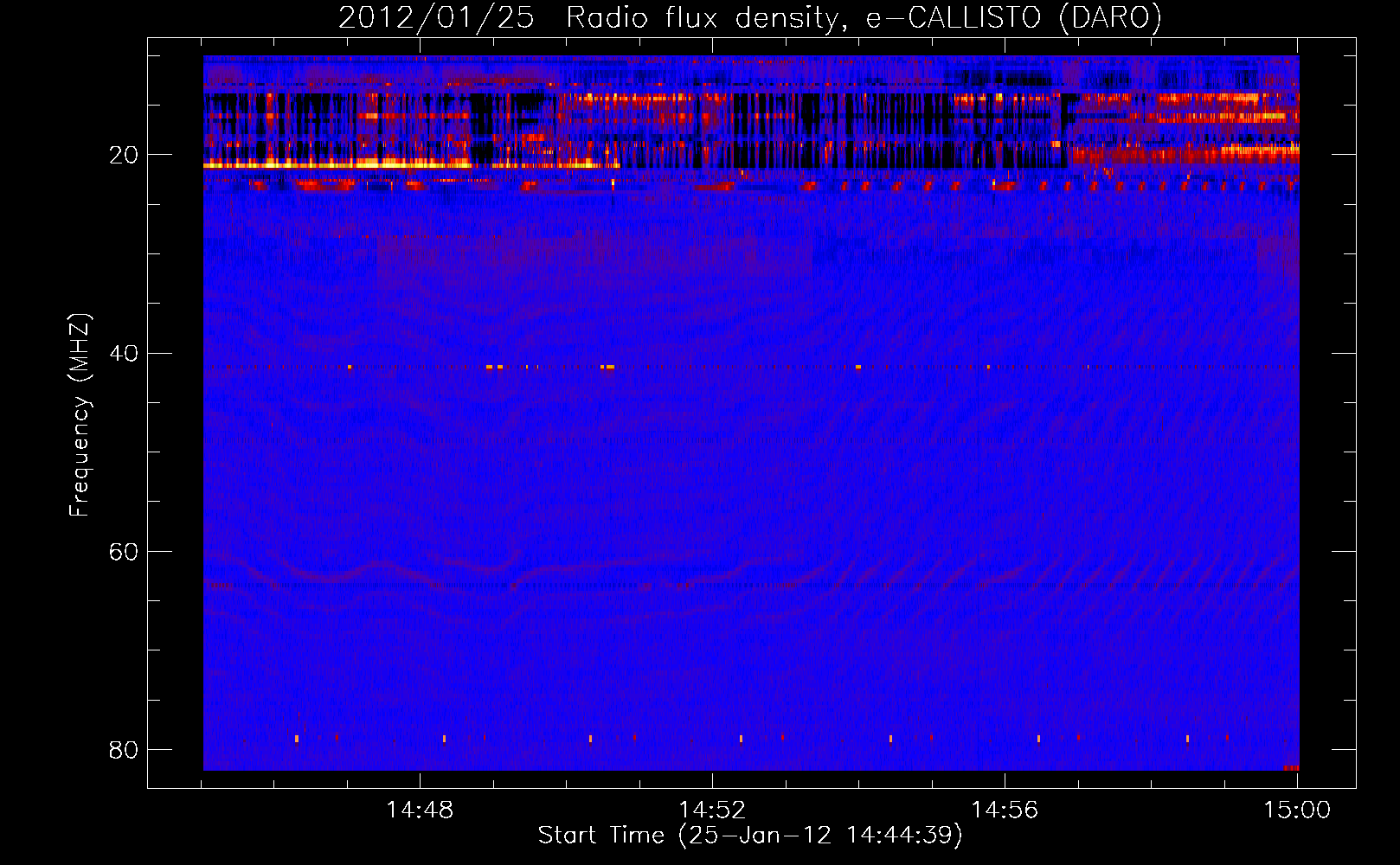Click the "Start Time (25-Jan-12 14:44:39)" label
Image resolution: width=1400 pixels, height=865 pixels.
point(750,836)
